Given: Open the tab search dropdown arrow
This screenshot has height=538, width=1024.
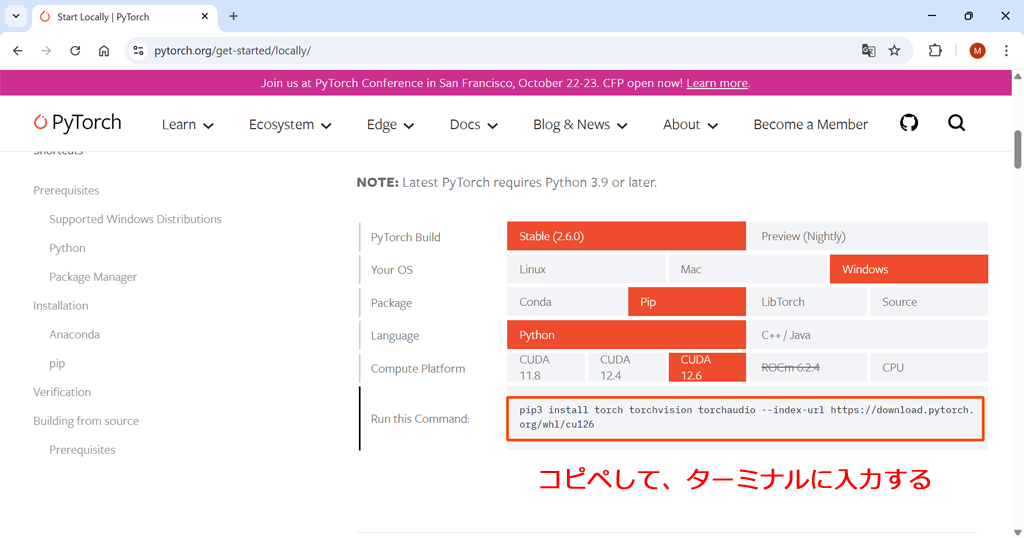Looking at the screenshot, I should [x=16, y=16].
